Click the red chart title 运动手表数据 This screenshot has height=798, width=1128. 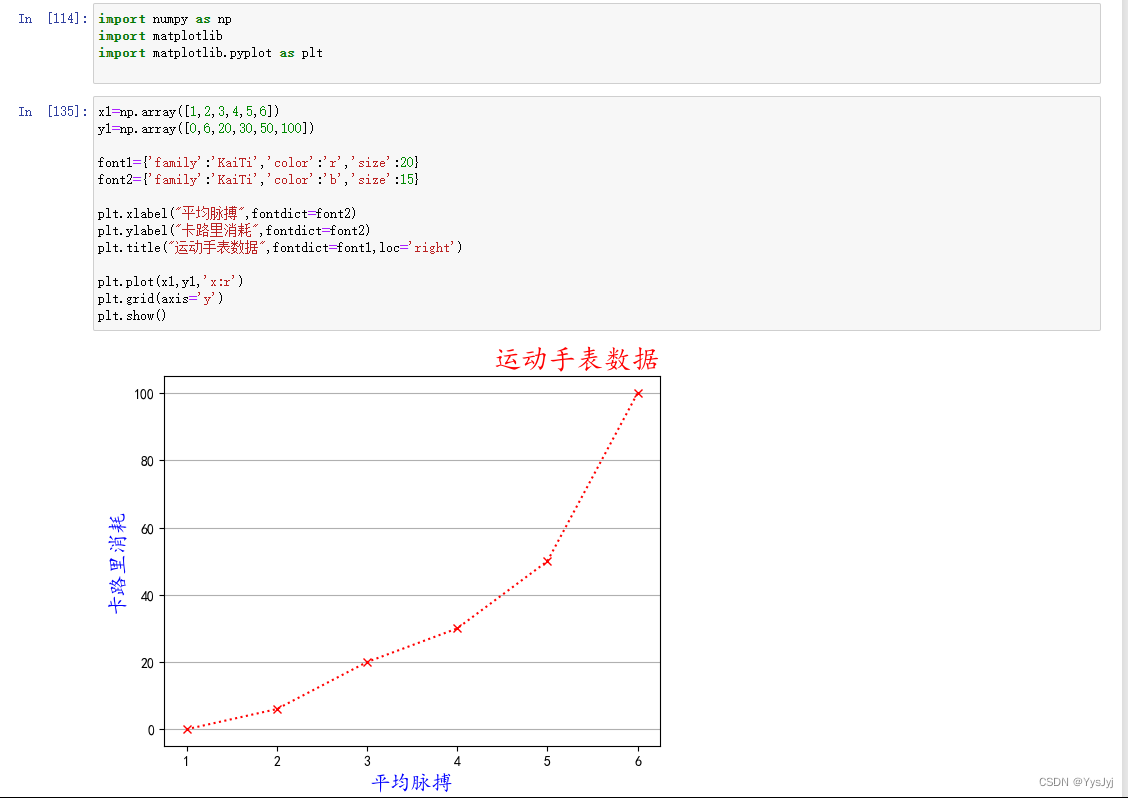point(577,359)
